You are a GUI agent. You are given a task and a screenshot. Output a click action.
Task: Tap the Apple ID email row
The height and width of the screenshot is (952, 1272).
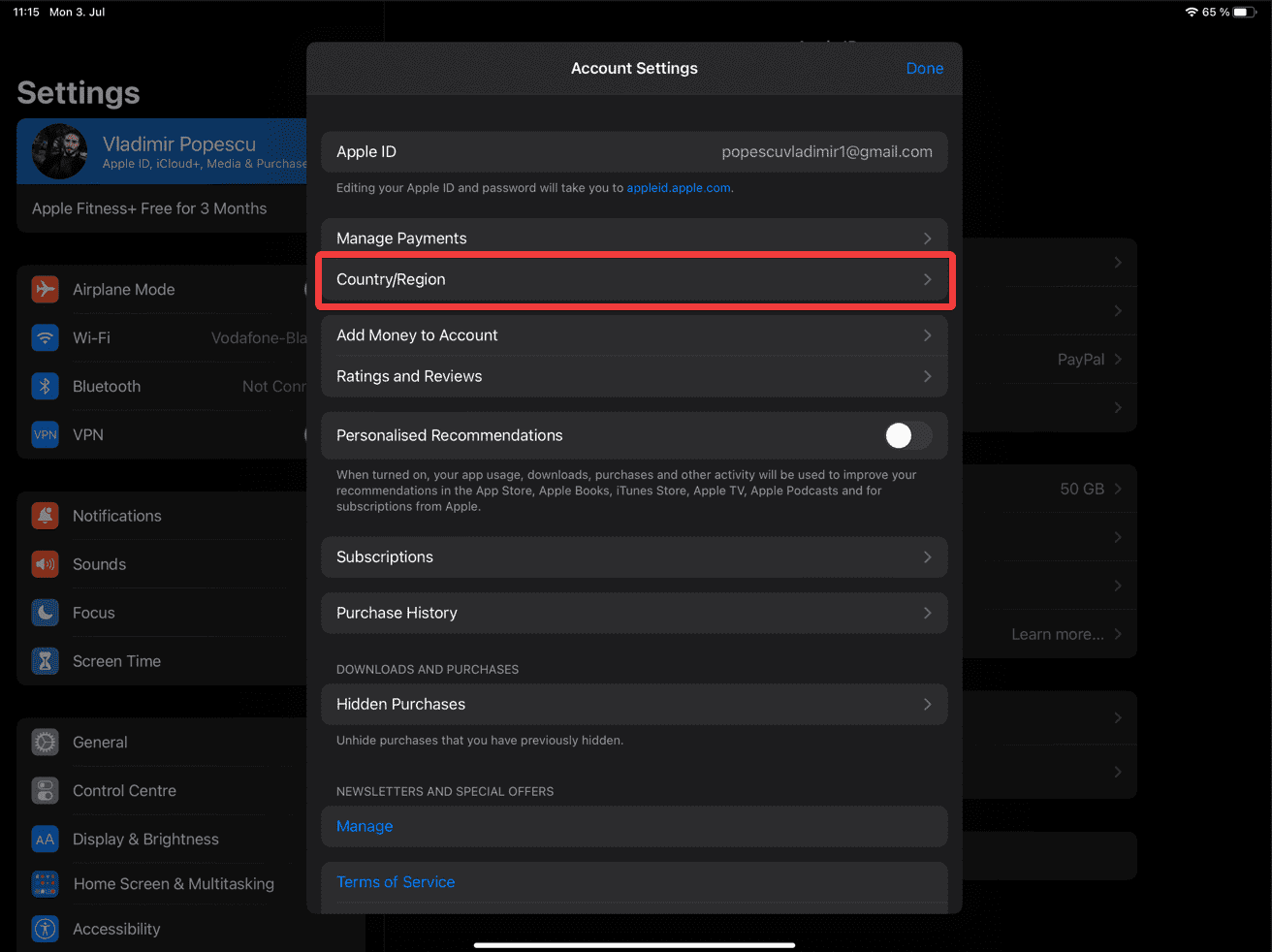(x=634, y=152)
